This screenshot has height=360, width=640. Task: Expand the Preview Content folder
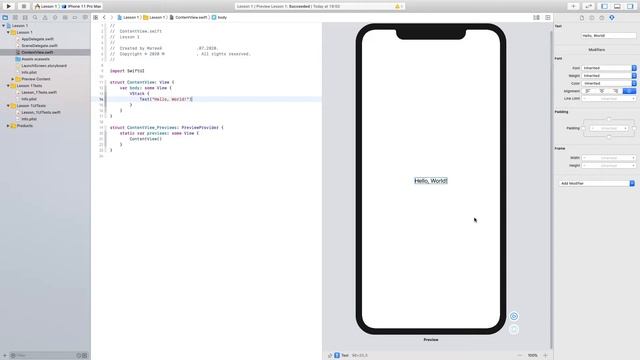pos(13,79)
